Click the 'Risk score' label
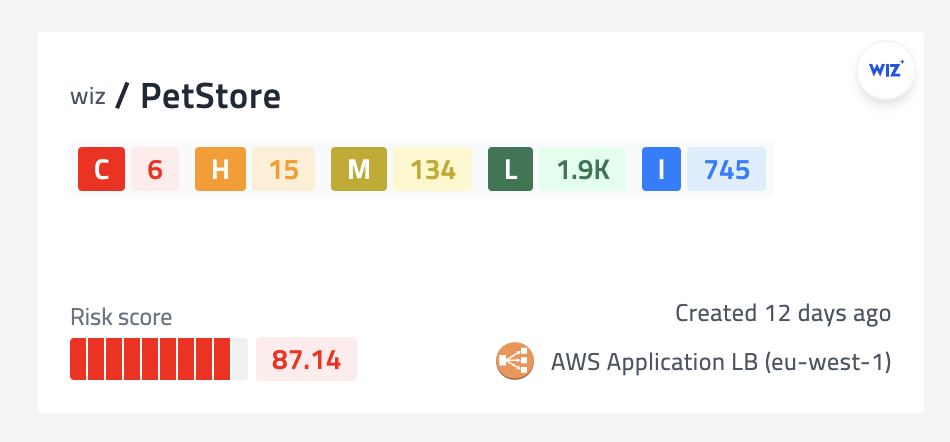The width and height of the screenshot is (950, 442). coord(121,318)
